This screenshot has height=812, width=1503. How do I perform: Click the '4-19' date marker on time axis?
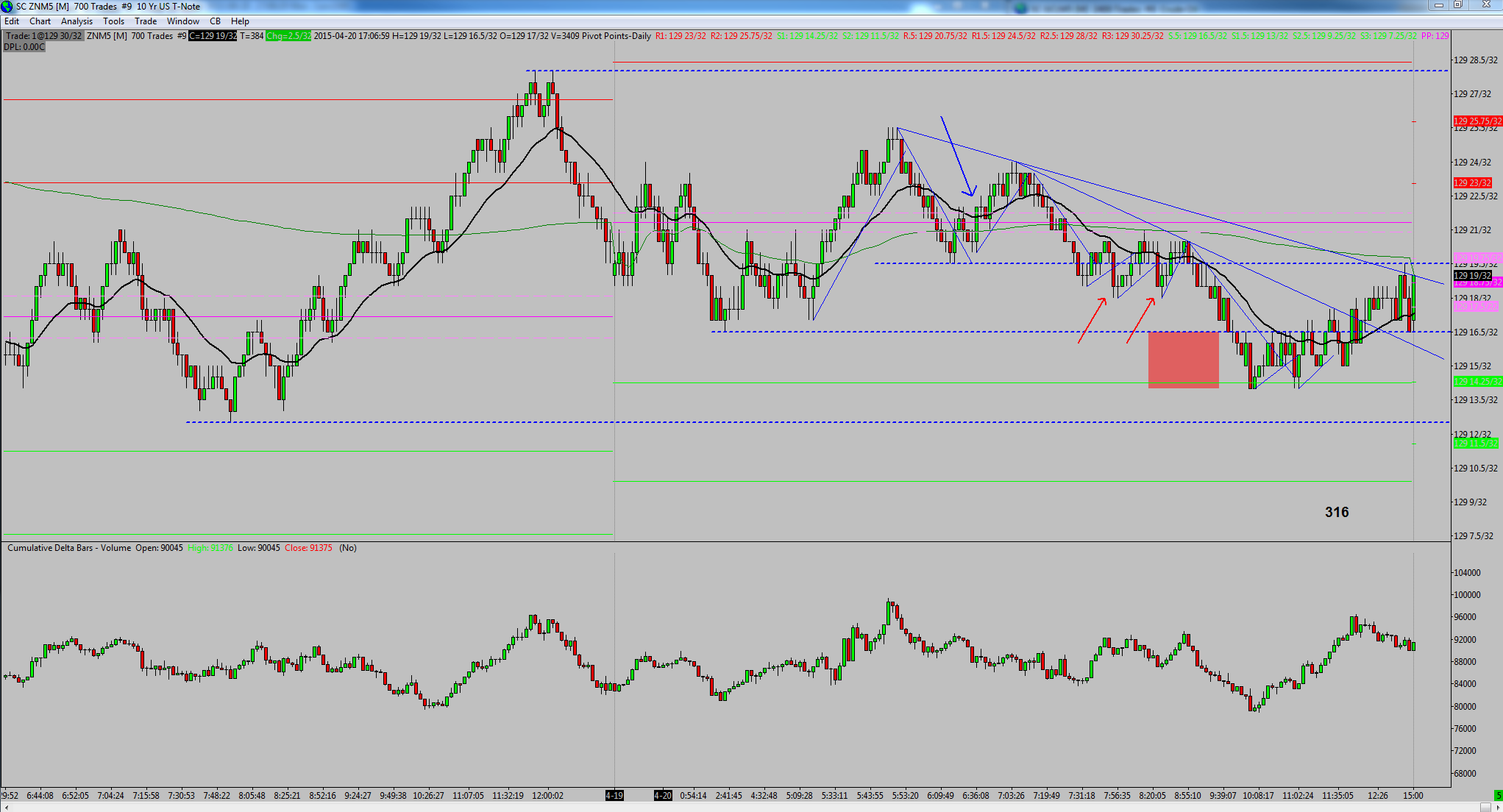614,796
